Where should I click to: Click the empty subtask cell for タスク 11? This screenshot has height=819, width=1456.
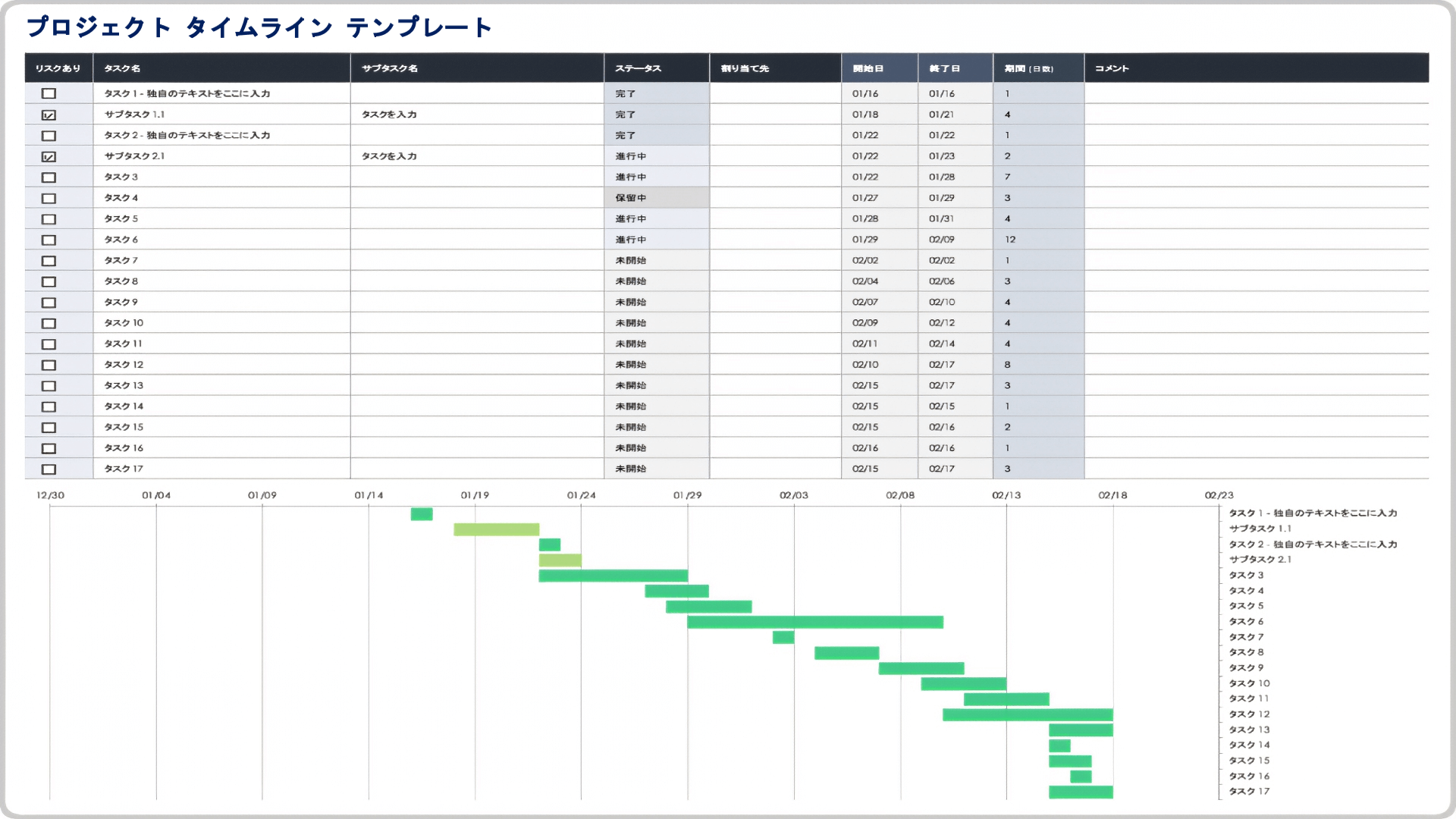click(x=477, y=344)
